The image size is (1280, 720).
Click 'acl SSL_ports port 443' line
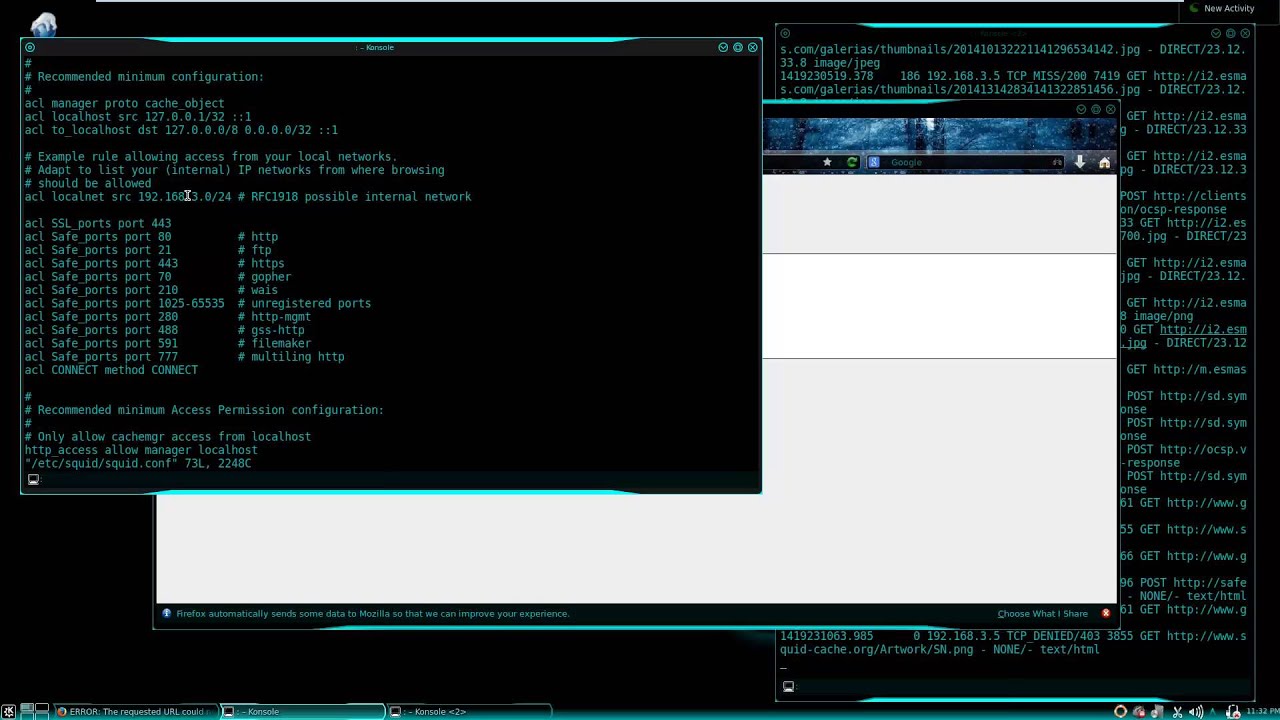click(x=98, y=224)
